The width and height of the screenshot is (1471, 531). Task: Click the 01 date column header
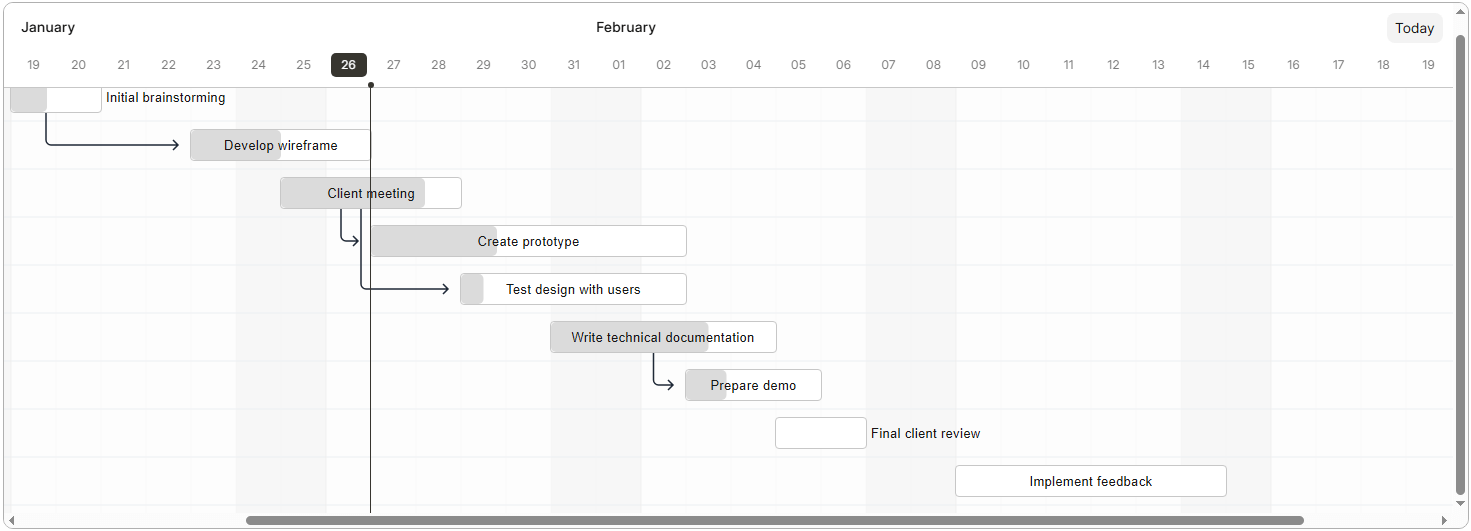tap(618, 65)
